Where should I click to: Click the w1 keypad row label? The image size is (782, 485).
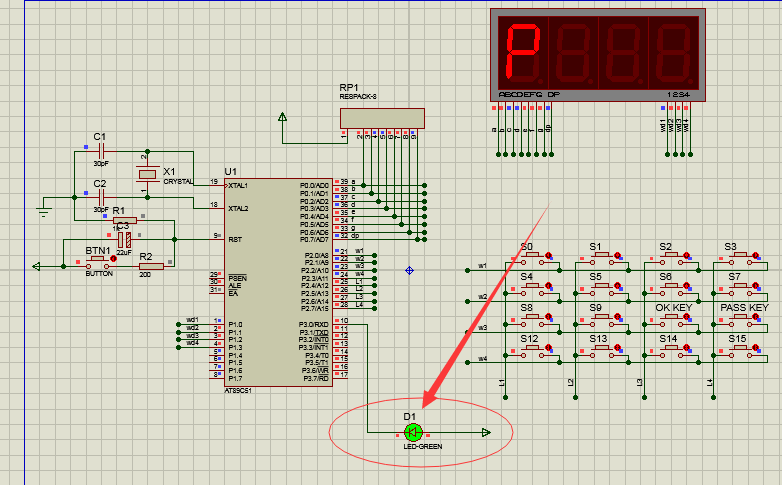(482, 266)
